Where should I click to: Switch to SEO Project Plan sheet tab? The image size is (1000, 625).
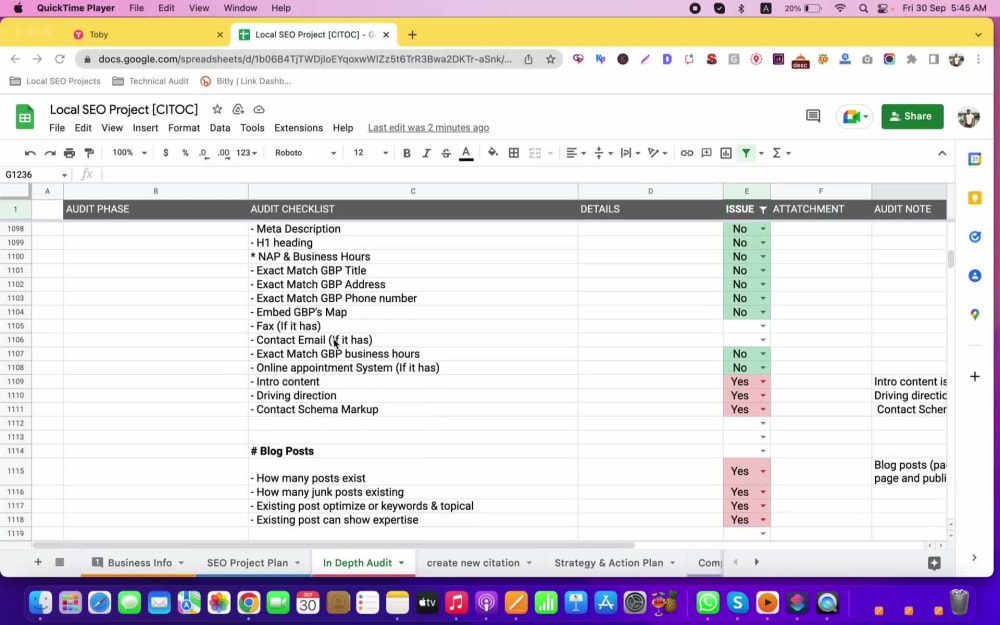247,562
